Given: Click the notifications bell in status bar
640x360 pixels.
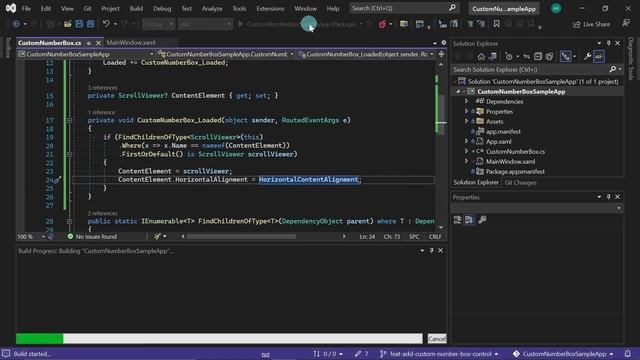Looking at the screenshot, I should click(628, 354).
